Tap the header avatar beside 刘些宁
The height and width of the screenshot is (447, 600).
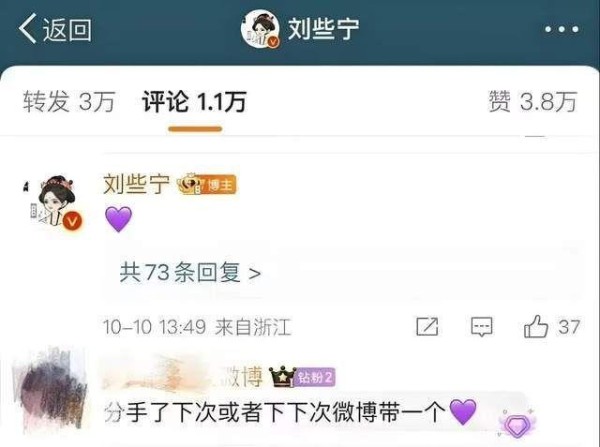click(260, 29)
